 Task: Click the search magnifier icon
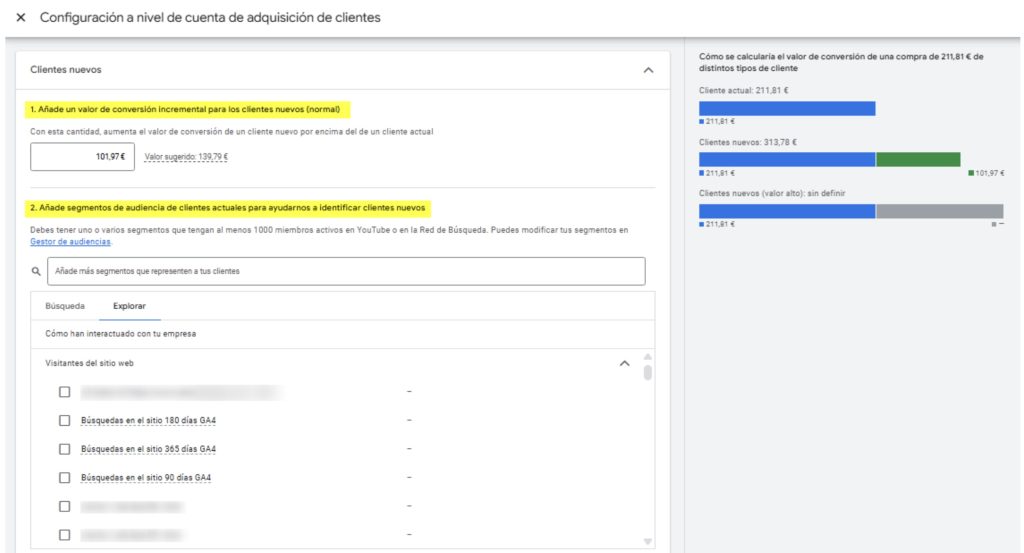(x=36, y=271)
